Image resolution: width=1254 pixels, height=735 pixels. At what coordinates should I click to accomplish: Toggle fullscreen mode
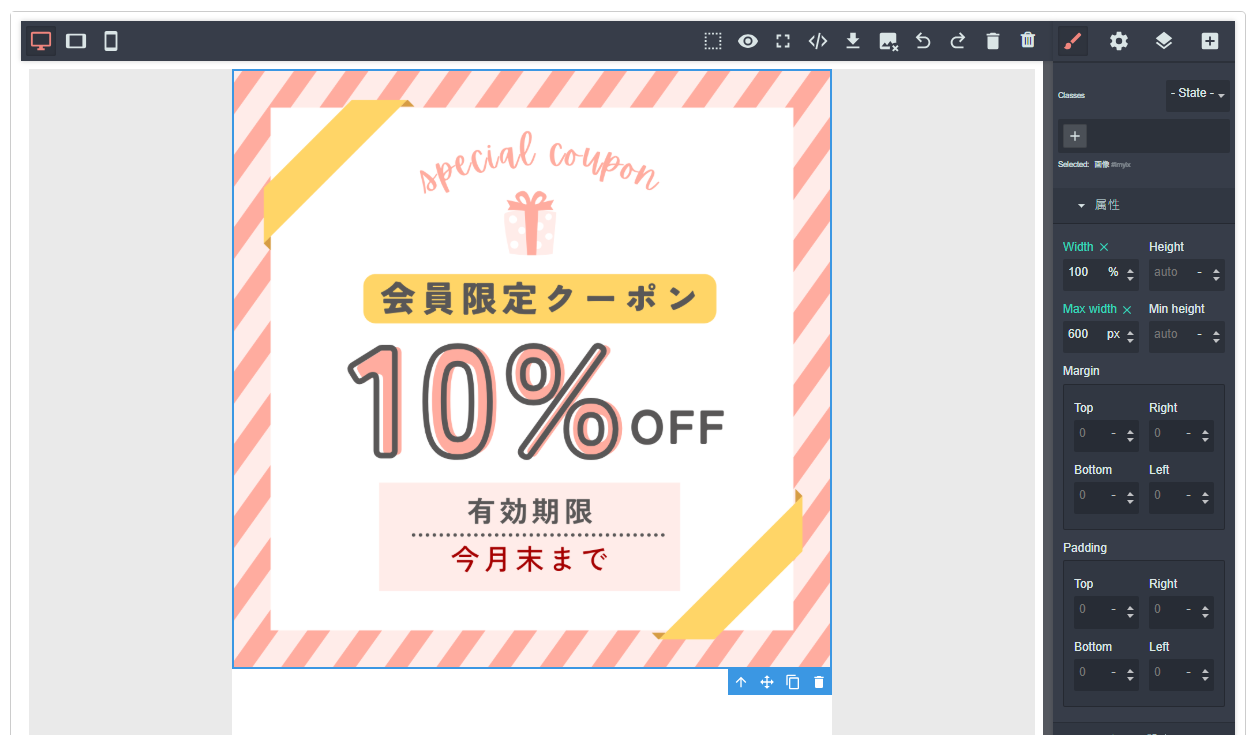coord(783,41)
